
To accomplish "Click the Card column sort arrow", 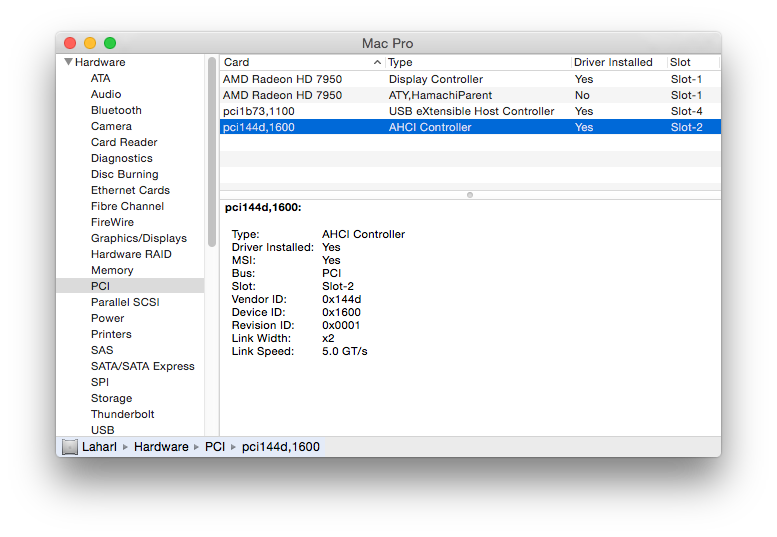I will point(377,62).
